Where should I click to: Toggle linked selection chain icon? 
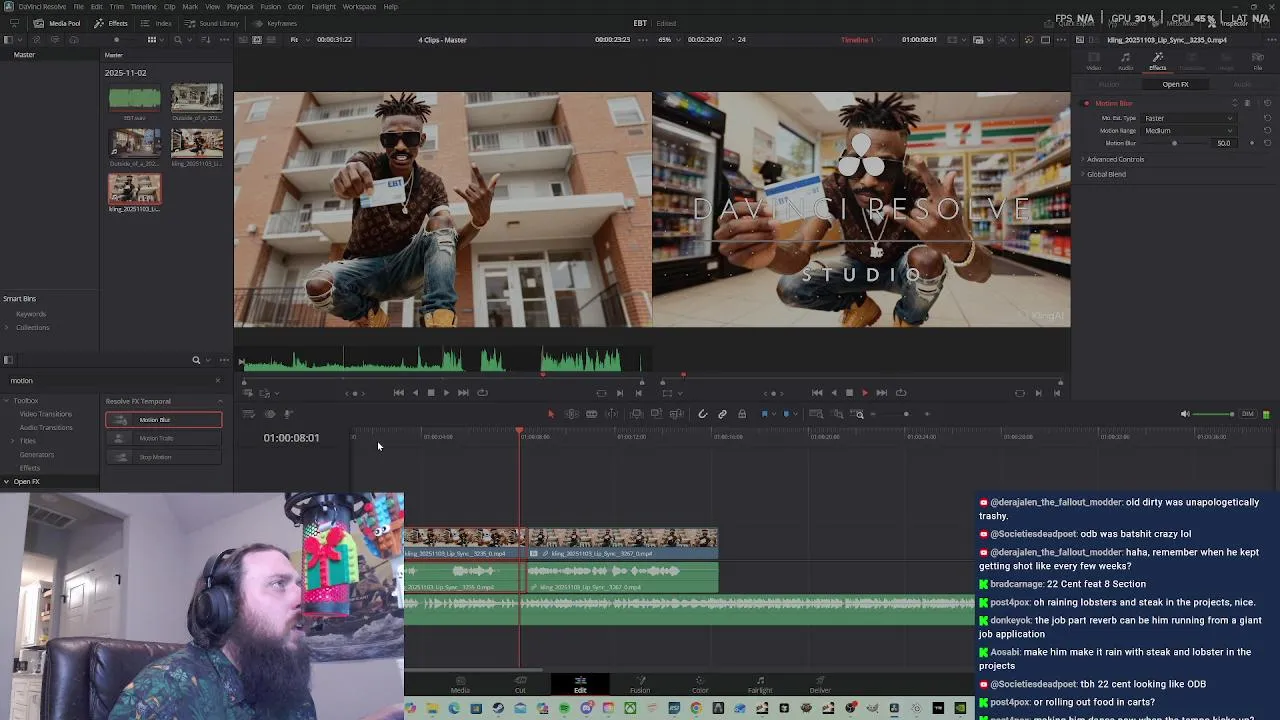point(722,414)
